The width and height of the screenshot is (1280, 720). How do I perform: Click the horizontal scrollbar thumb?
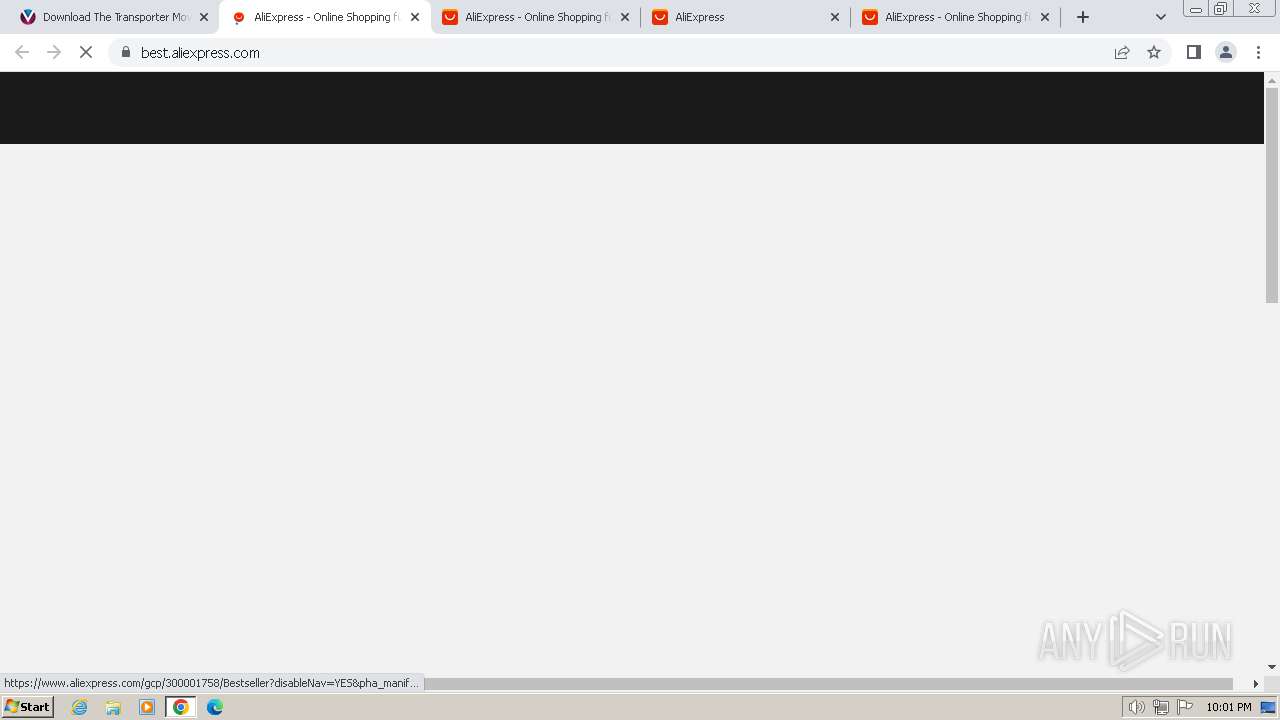[827, 684]
